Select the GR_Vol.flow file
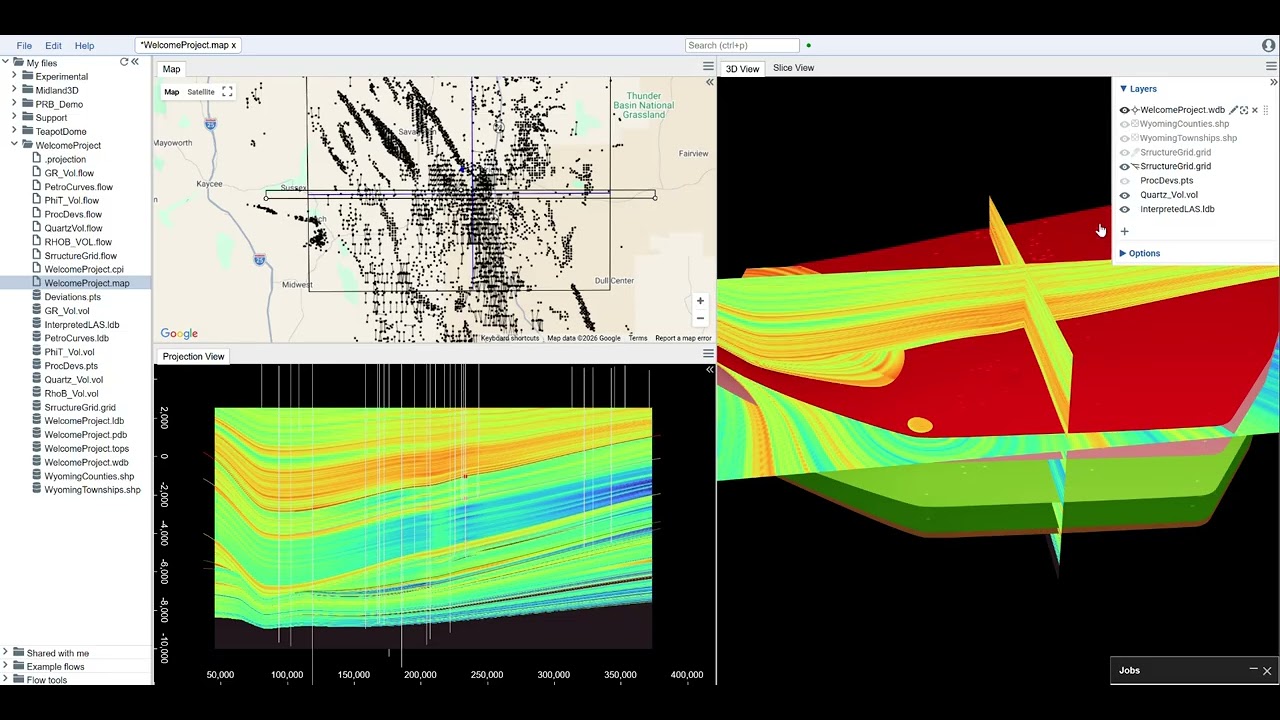This screenshot has height=720, width=1280. tap(69, 173)
